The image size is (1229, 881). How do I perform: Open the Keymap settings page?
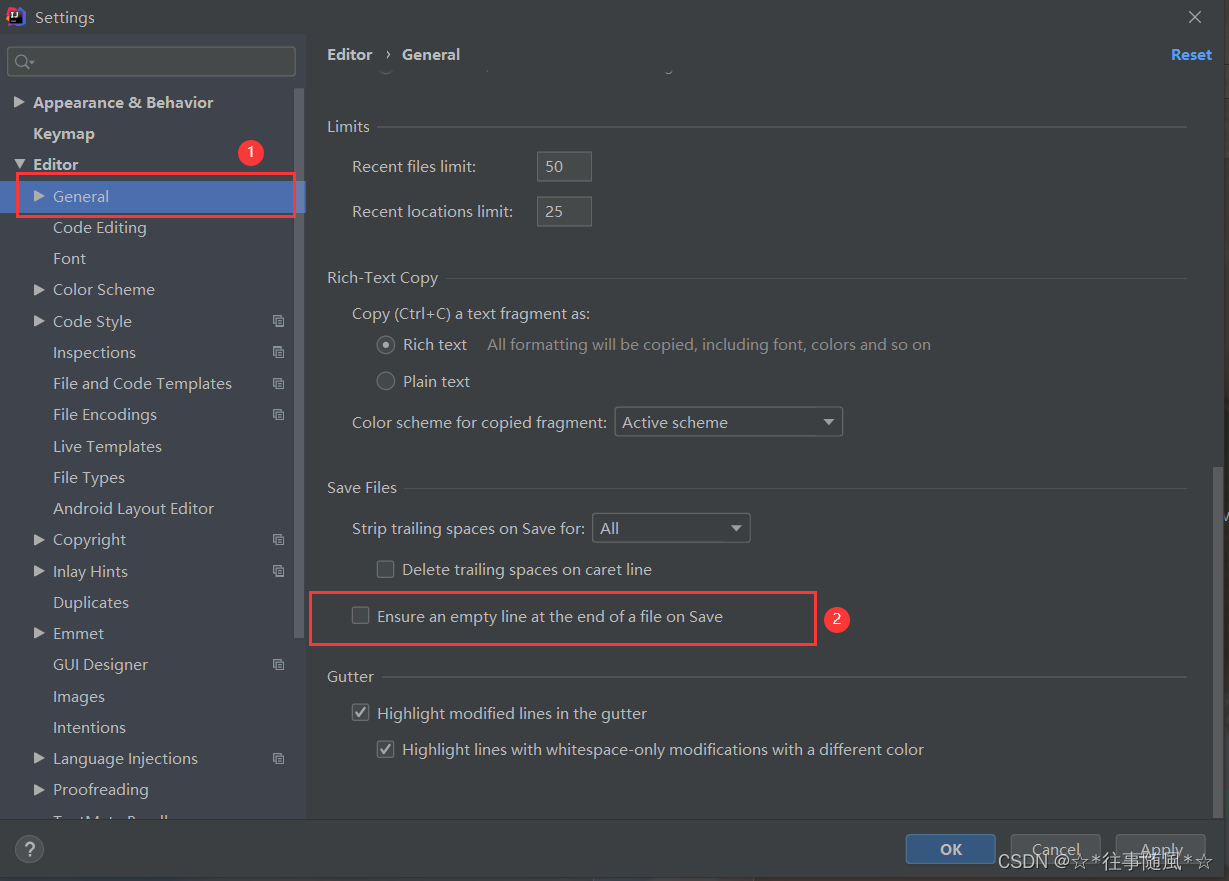(64, 133)
